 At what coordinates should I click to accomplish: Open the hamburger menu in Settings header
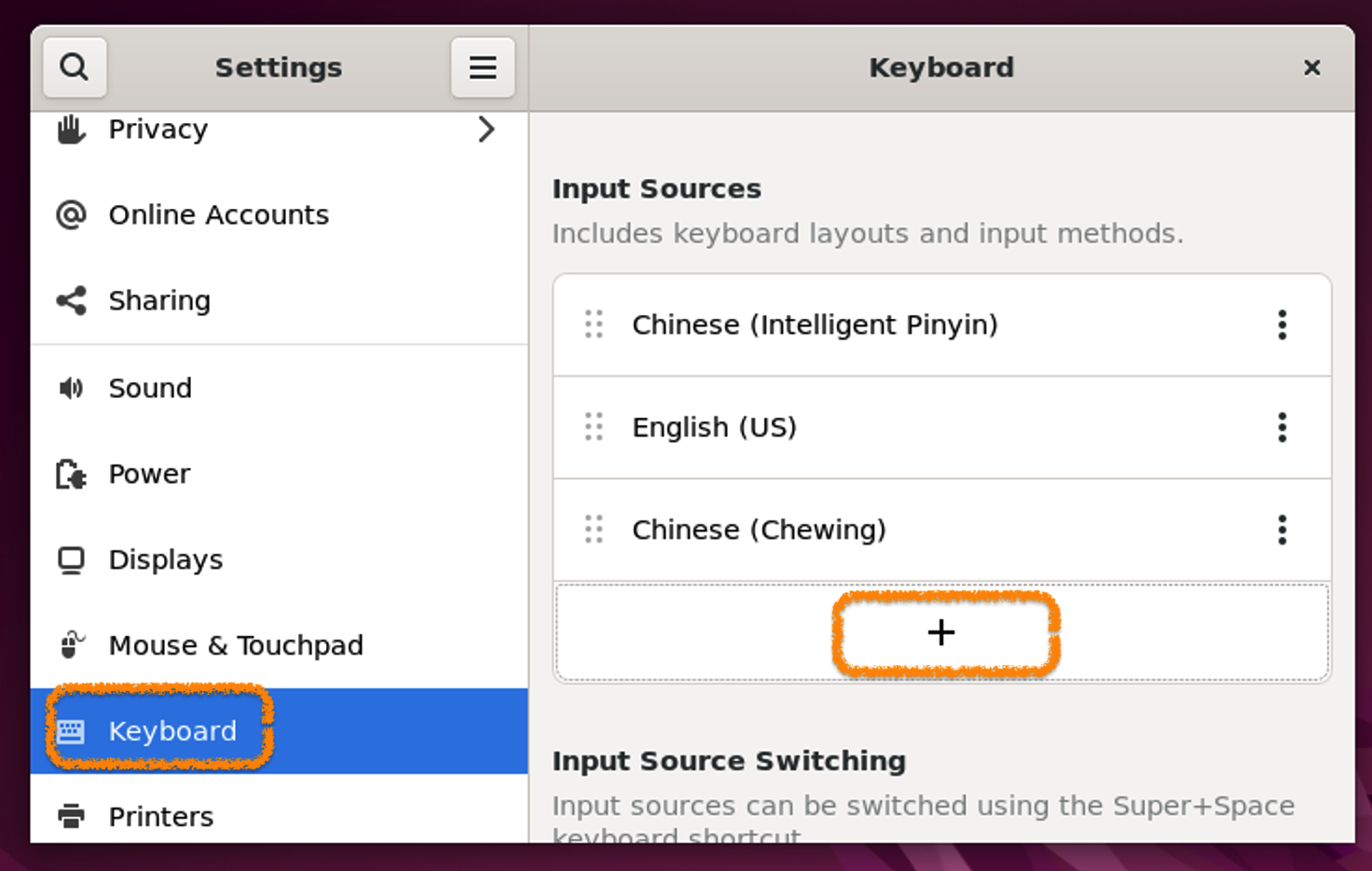[x=482, y=67]
